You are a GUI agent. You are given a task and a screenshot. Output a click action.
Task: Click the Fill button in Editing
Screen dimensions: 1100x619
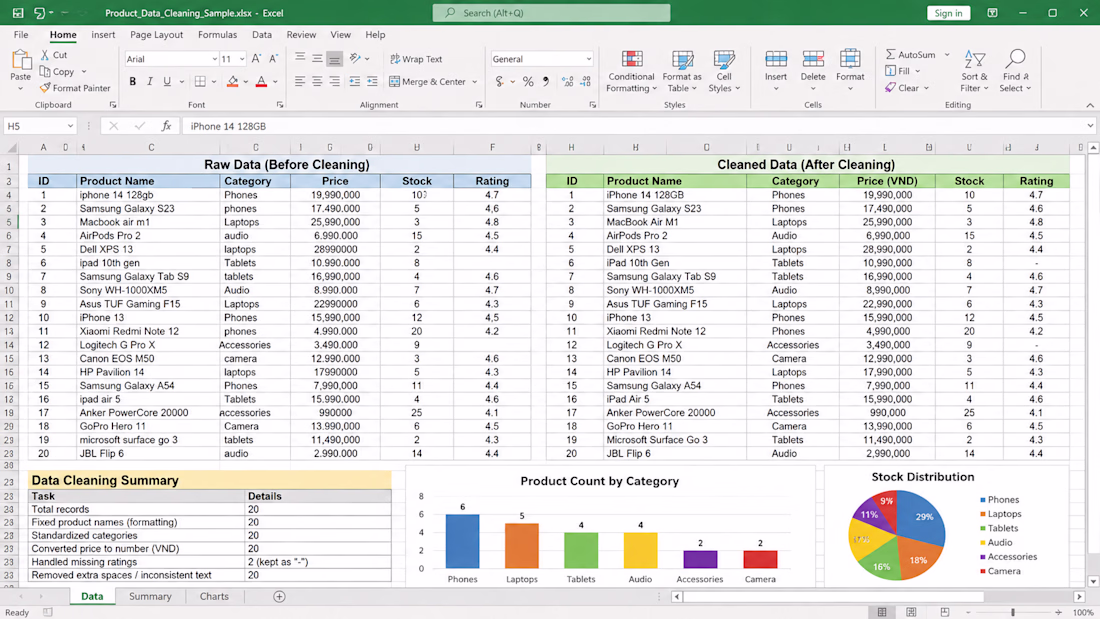pyautogui.click(x=898, y=71)
